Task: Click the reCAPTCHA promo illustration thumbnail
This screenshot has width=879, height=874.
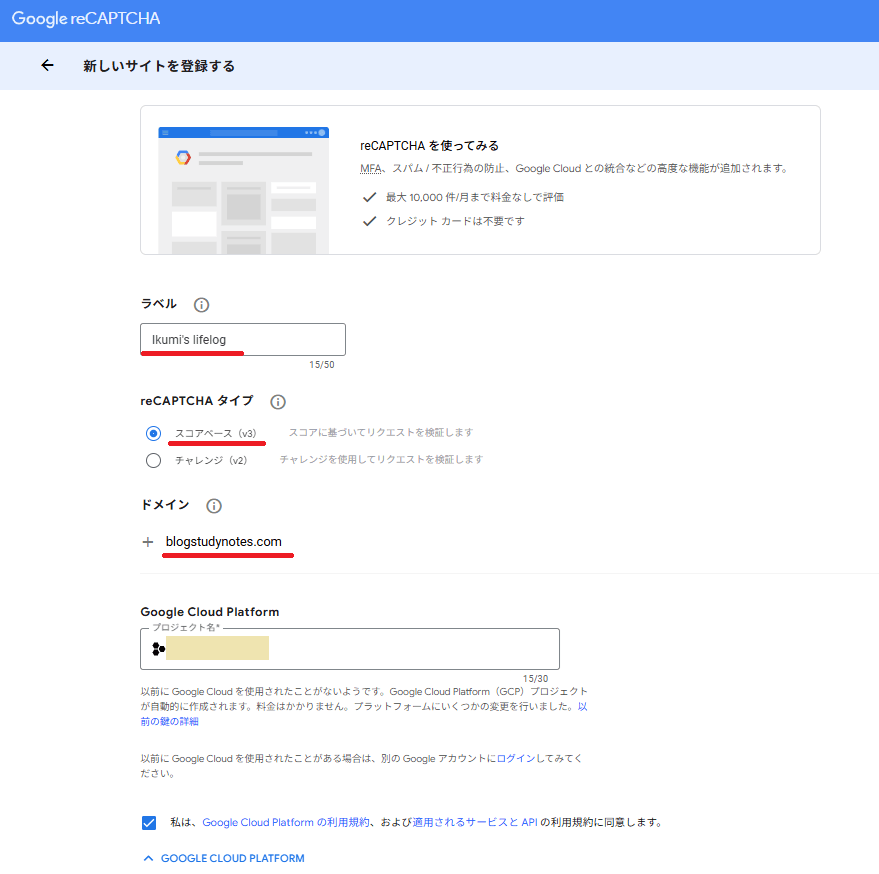Action: [x=243, y=191]
